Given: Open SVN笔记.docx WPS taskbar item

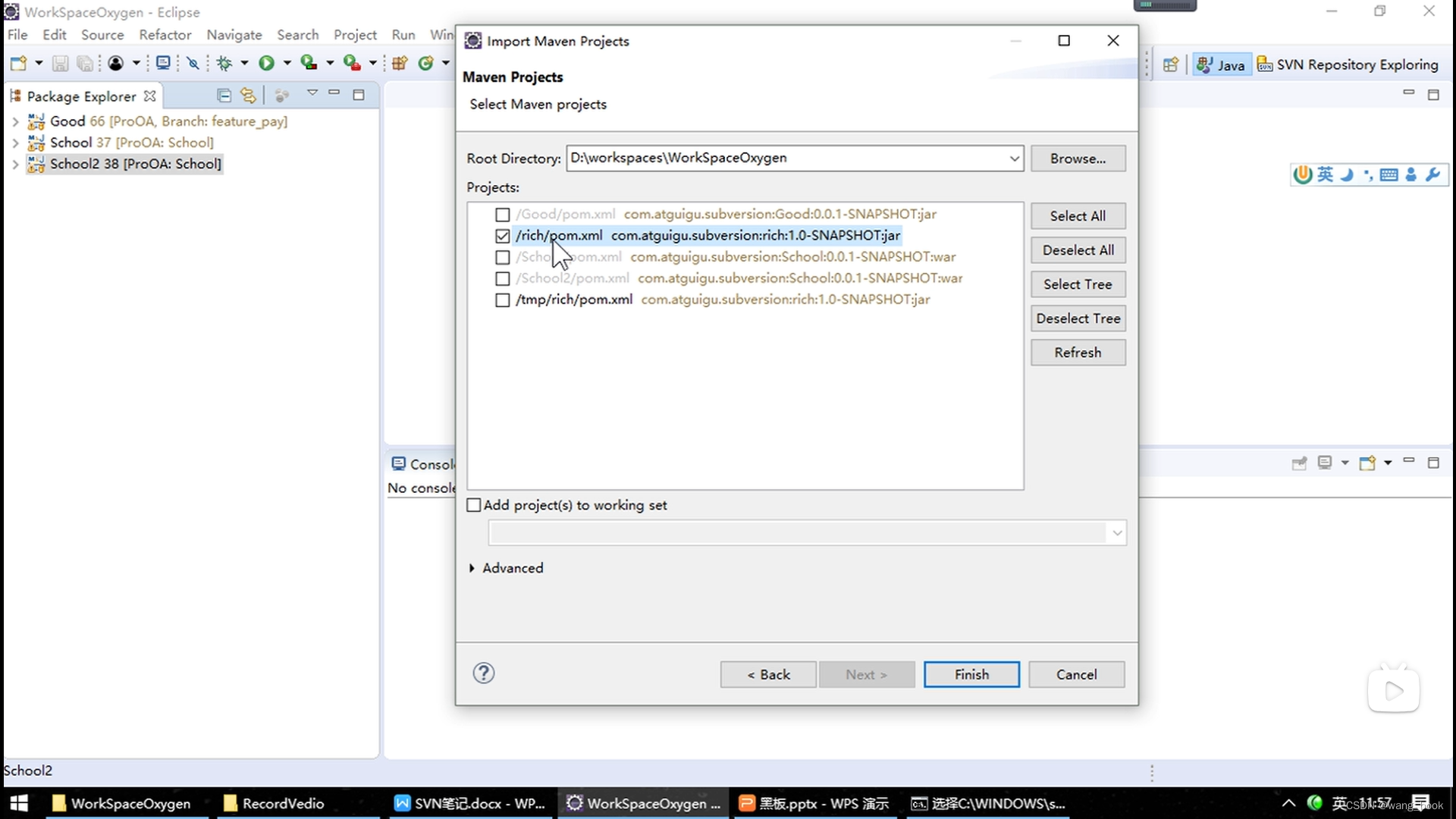Looking at the screenshot, I should [x=470, y=803].
